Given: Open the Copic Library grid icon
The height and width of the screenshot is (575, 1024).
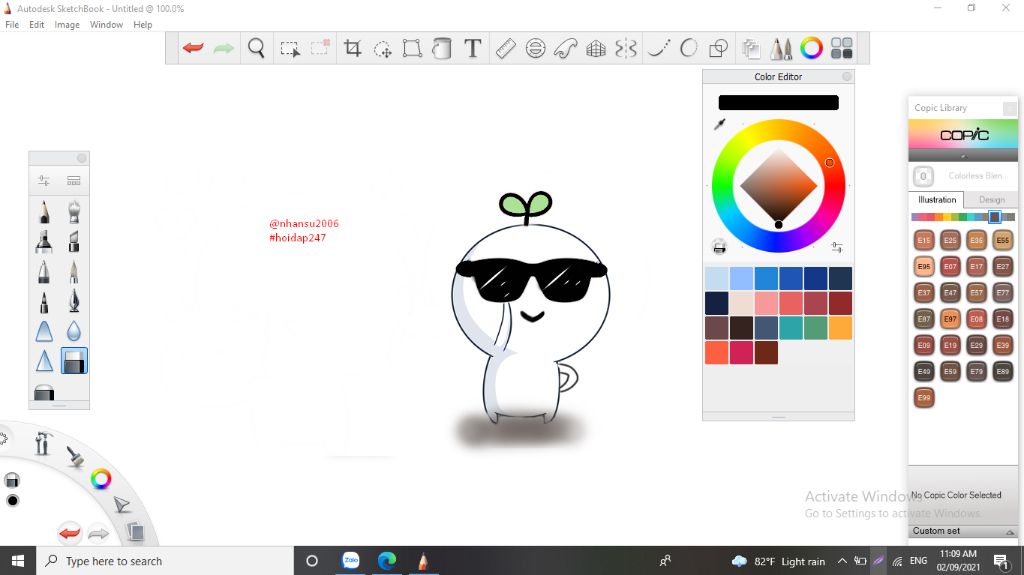Looking at the screenshot, I should [x=842, y=48].
